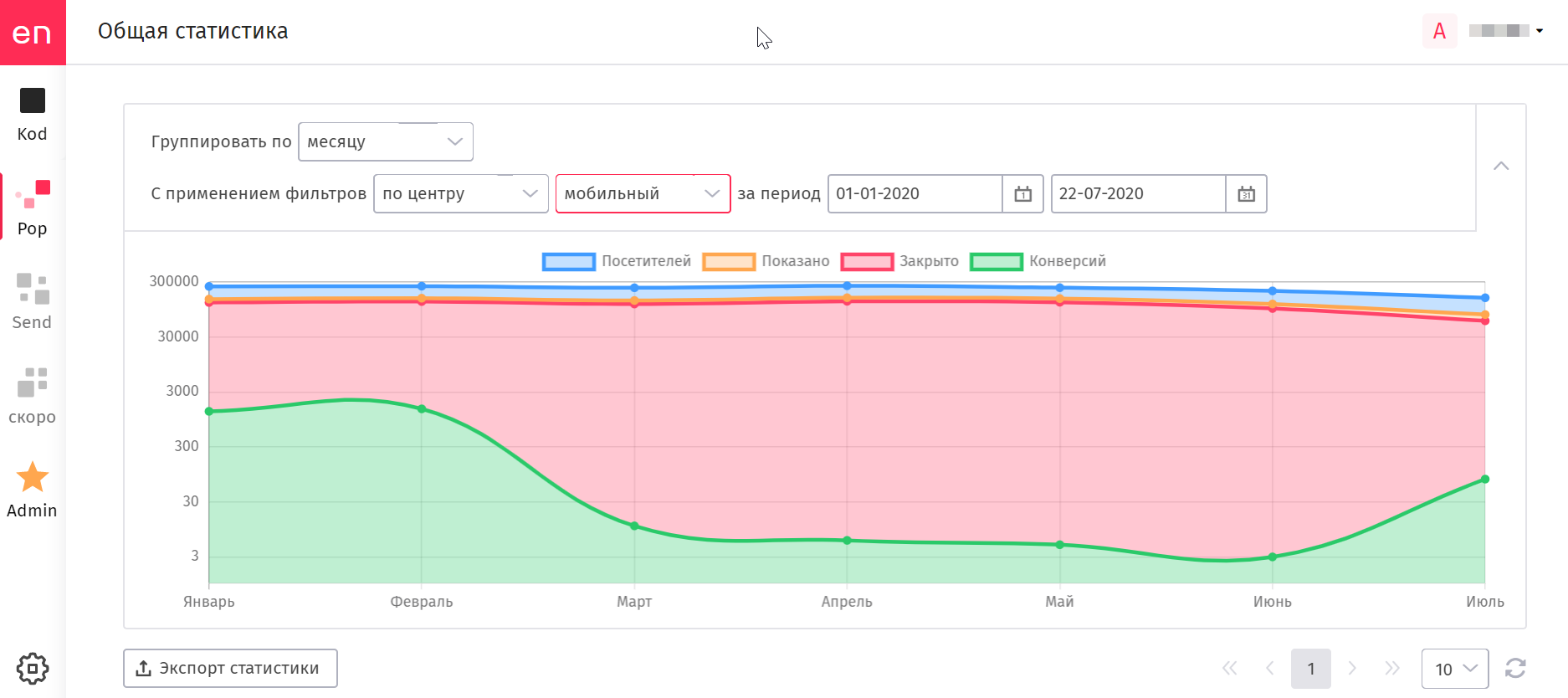Click the 'за период' label
1568x698 pixels.
(779, 193)
